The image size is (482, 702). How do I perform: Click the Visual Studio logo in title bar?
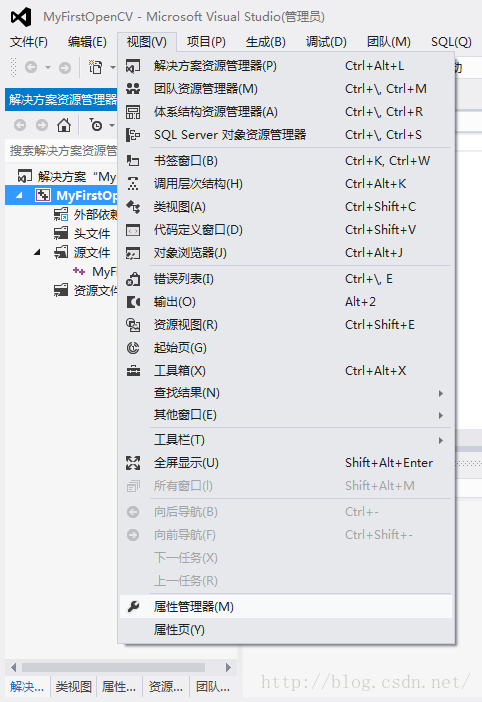click(x=21, y=17)
